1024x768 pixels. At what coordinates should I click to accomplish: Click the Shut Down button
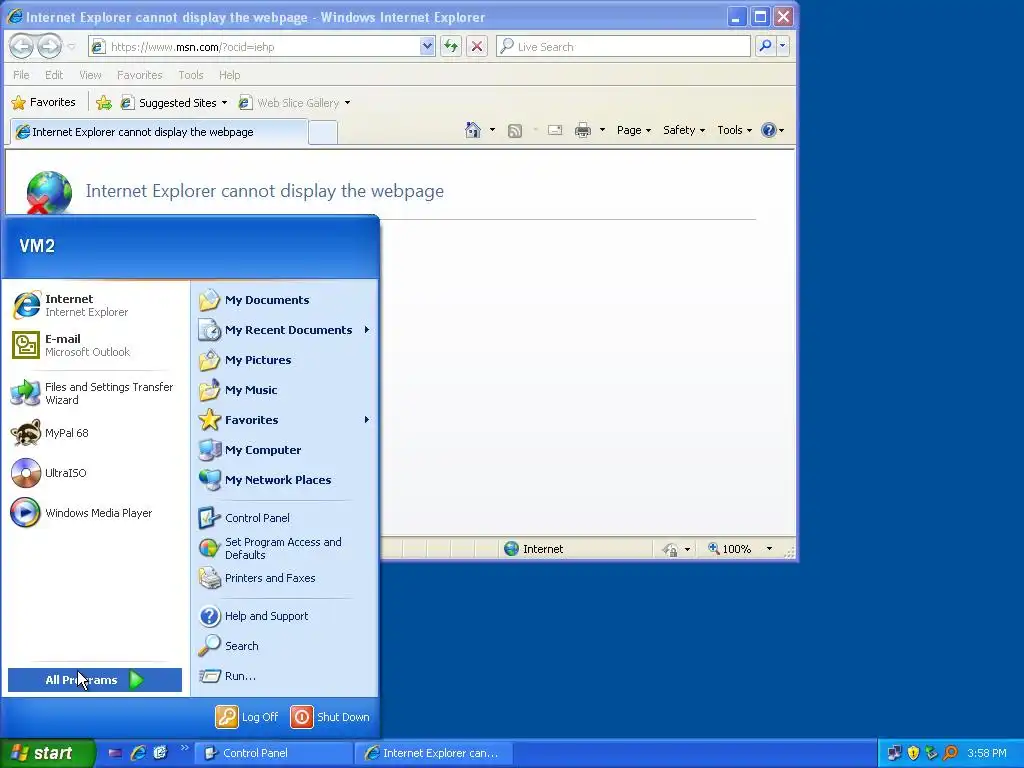(x=330, y=716)
